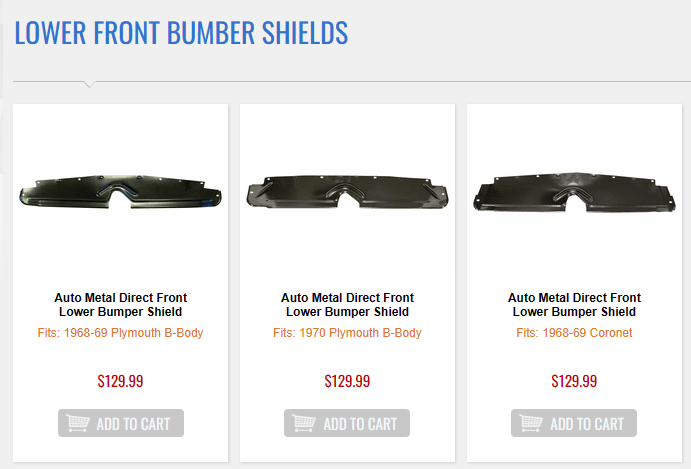The width and height of the screenshot is (691, 469).
Task: Add the 1968-69 Plymouth B-Body shield to cart
Action: click(121, 424)
